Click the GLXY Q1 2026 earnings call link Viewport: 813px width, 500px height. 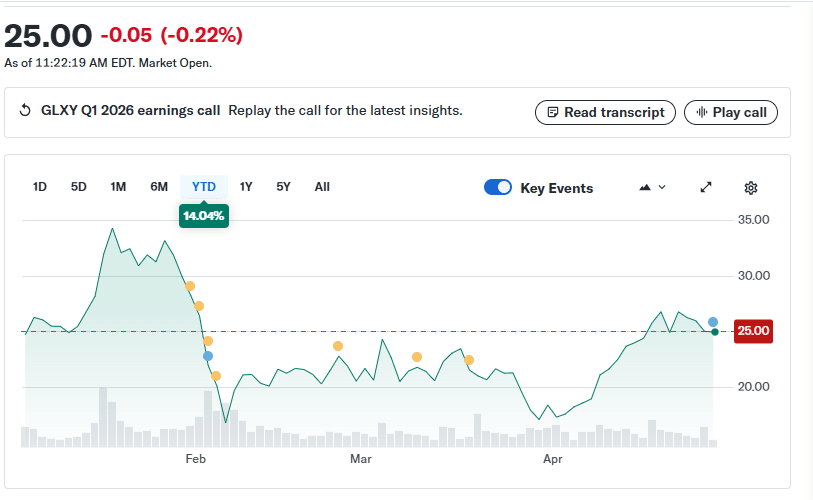(x=130, y=111)
